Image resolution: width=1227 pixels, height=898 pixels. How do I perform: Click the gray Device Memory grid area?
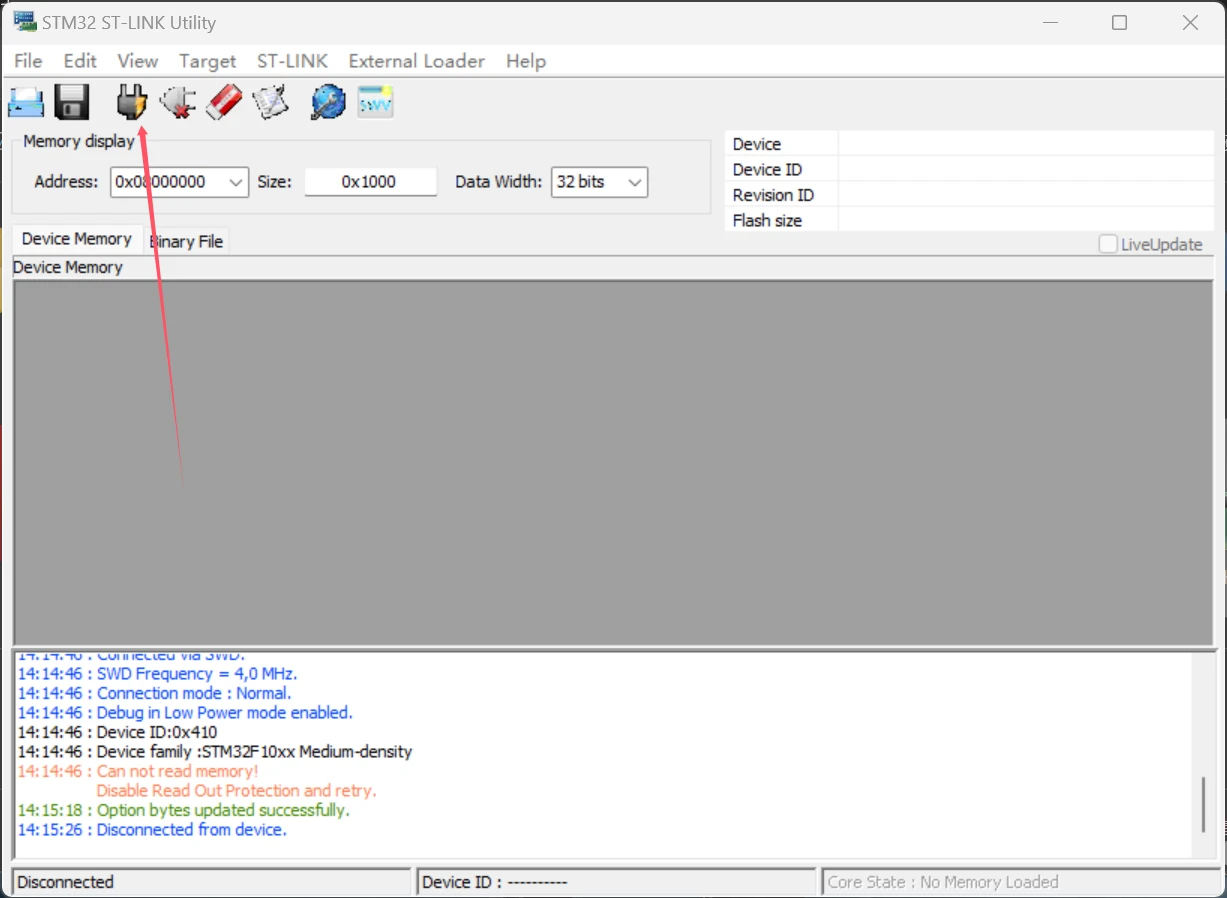click(x=613, y=463)
